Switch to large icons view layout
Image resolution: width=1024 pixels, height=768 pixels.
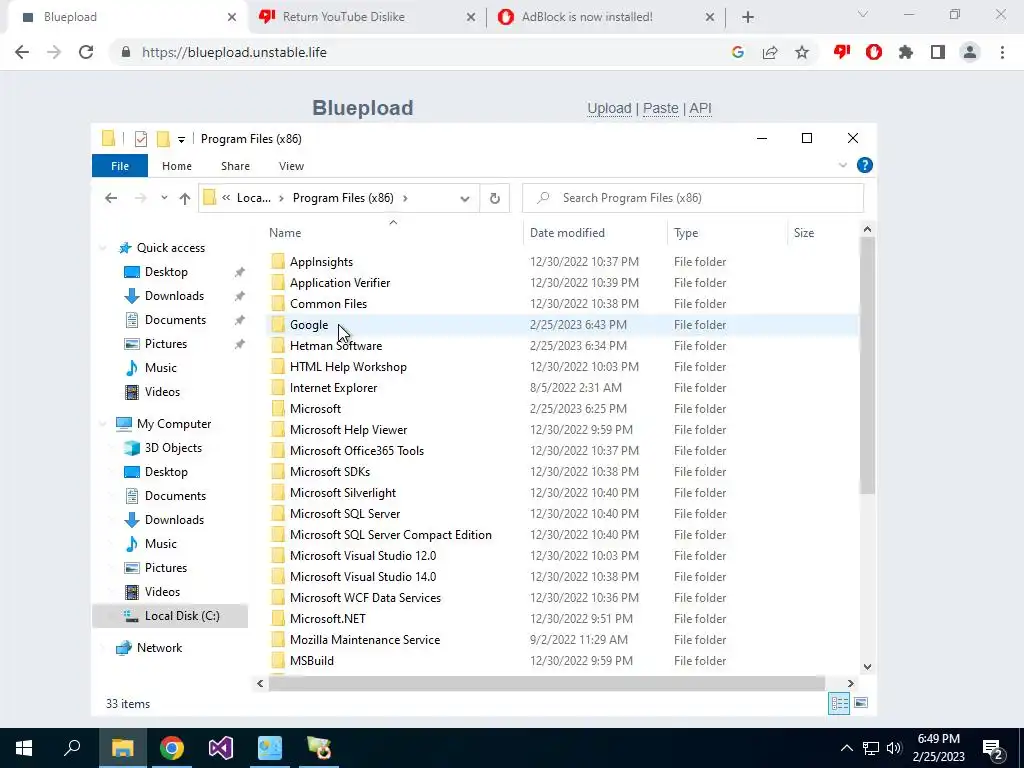coord(861,703)
